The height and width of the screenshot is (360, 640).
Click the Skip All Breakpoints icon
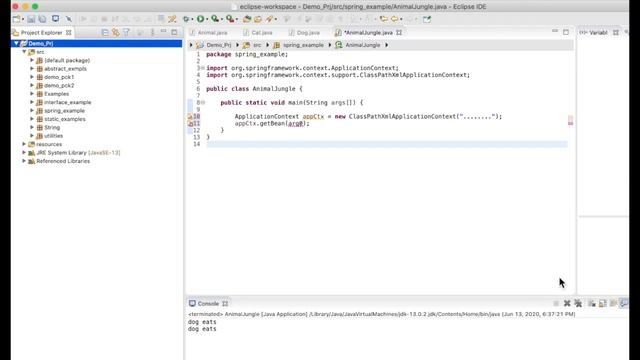click(69, 19)
